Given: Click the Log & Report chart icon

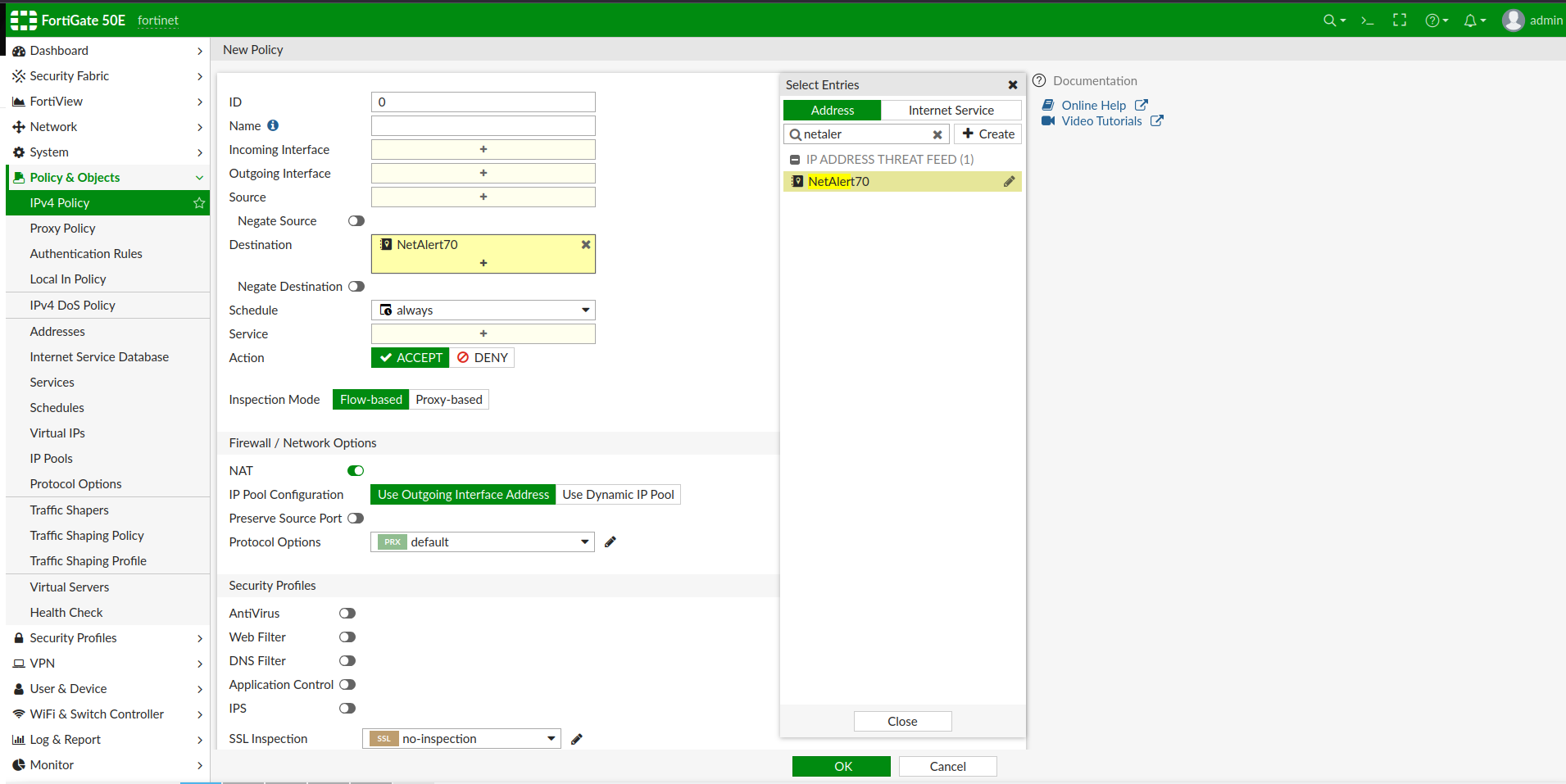Looking at the screenshot, I should [19, 740].
